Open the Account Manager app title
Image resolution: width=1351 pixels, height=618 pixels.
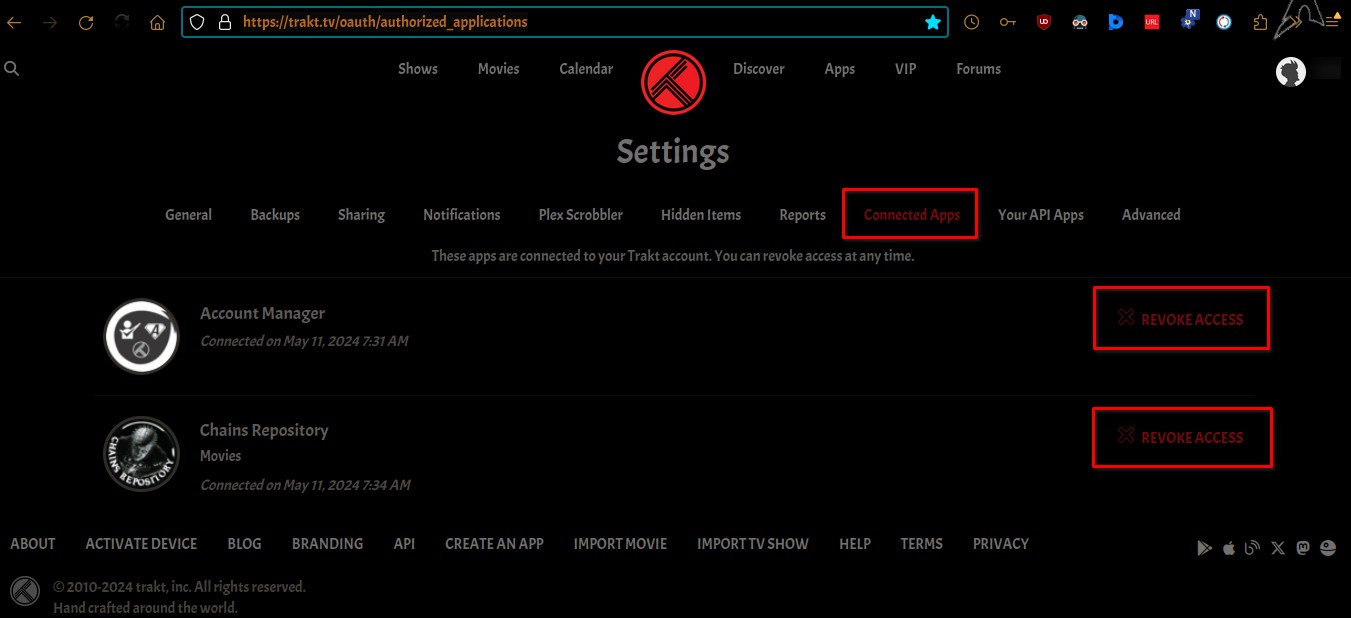coord(262,314)
